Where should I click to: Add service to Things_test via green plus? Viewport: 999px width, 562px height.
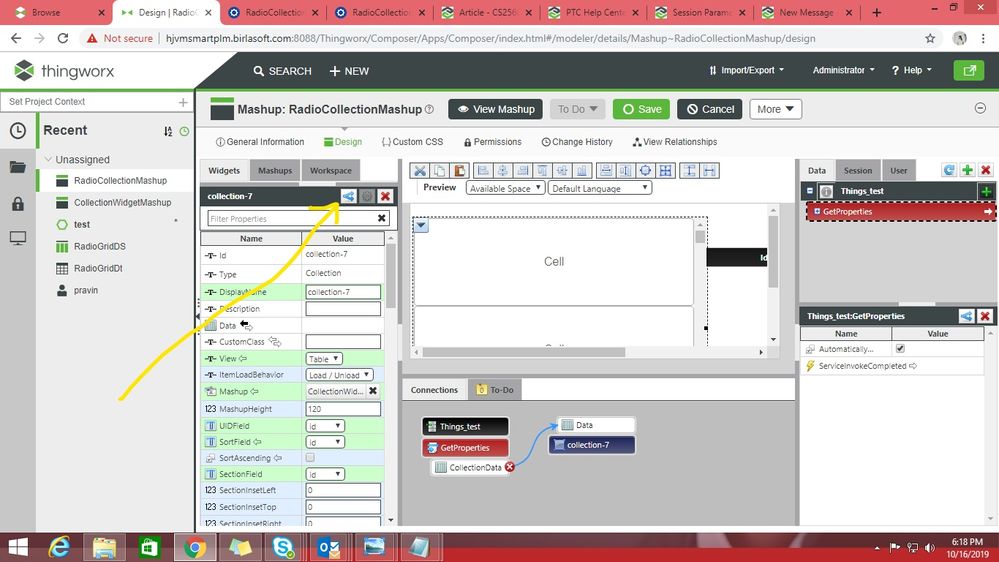click(986, 191)
